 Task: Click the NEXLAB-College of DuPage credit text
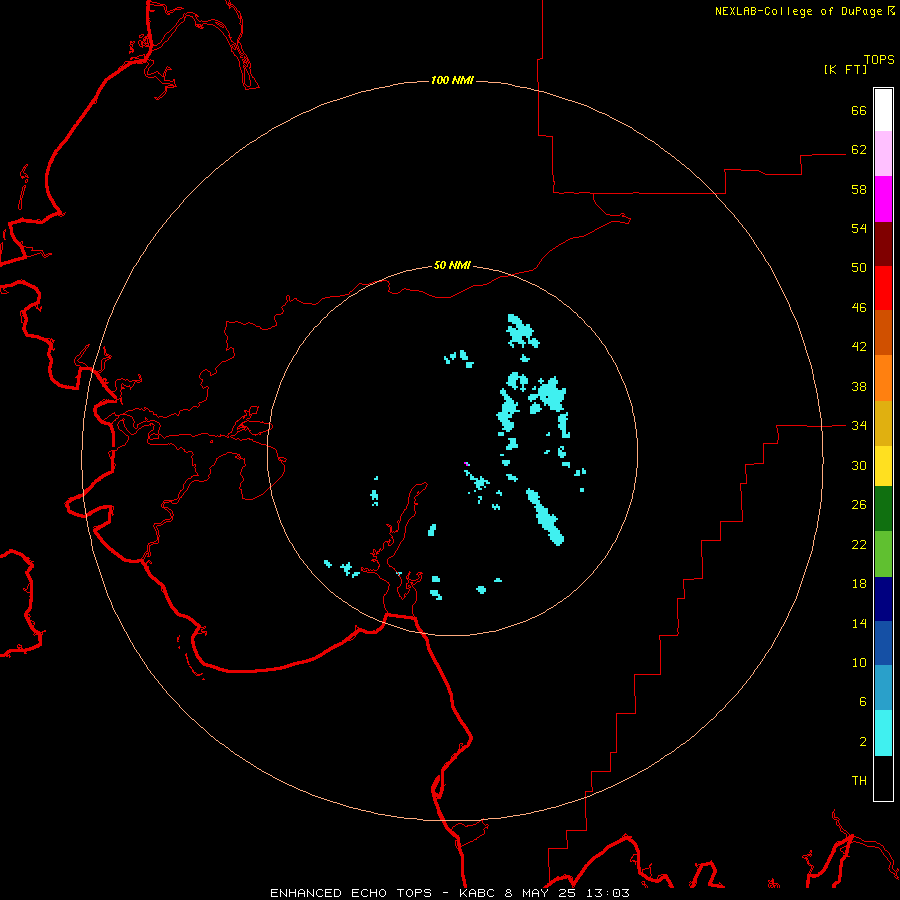pyautogui.click(x=804, y=11)
